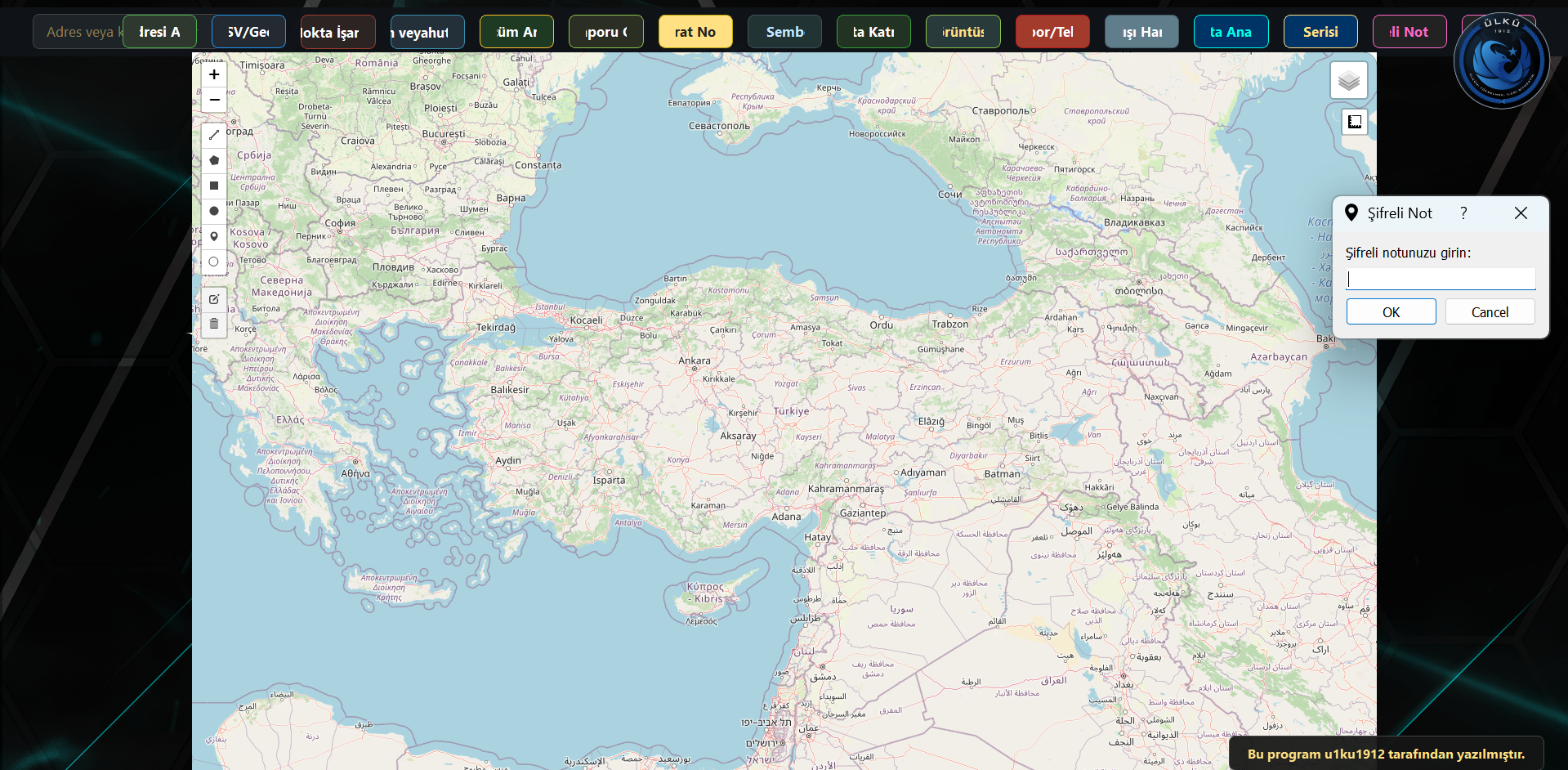The height and width of the screenshot is (770, 1568).
Task: Click the Tekirdağ city label on map
Action: (496, 328)
